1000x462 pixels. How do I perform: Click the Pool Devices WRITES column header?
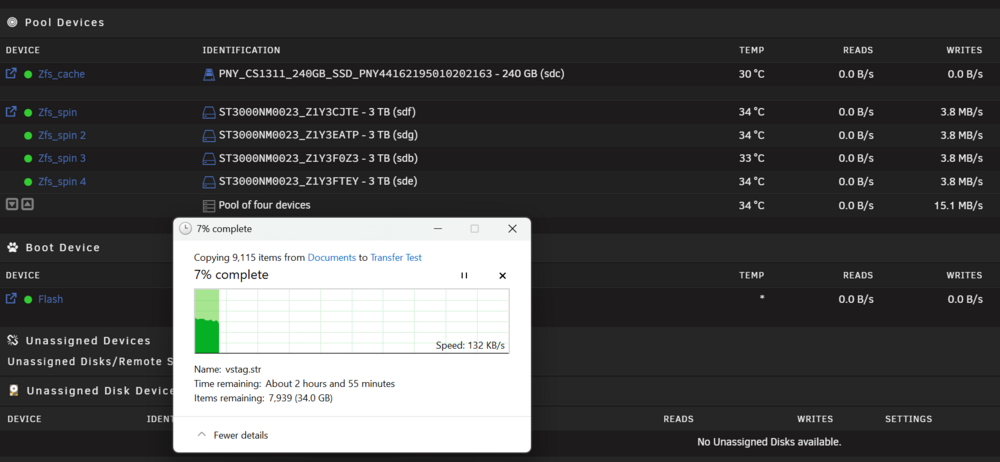point(964,50)
